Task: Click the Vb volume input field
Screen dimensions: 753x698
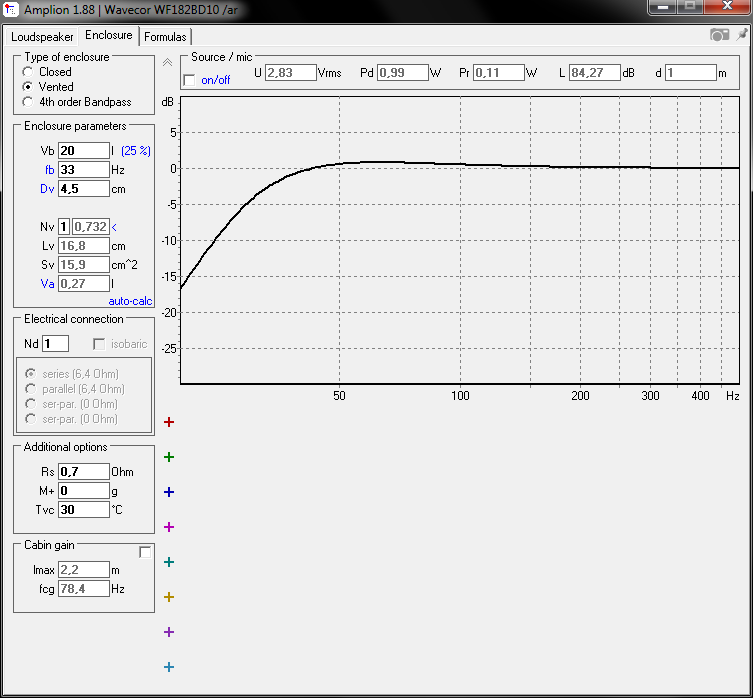Action: point(84,150)
